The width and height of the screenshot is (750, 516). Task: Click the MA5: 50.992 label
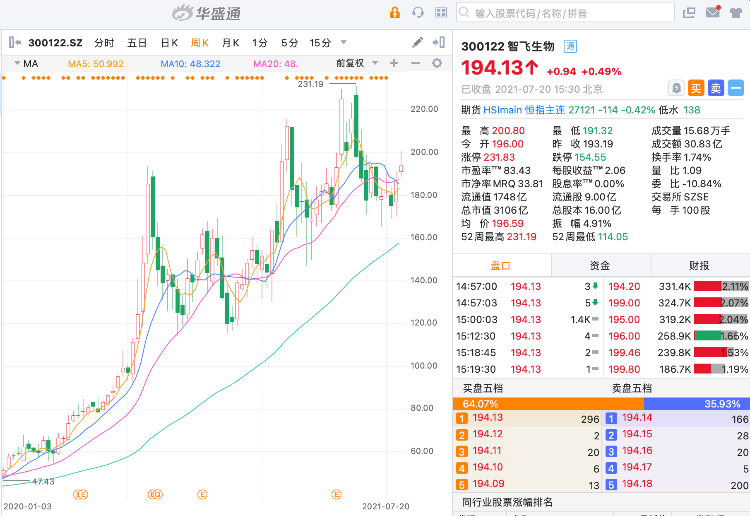click(96, 64)
